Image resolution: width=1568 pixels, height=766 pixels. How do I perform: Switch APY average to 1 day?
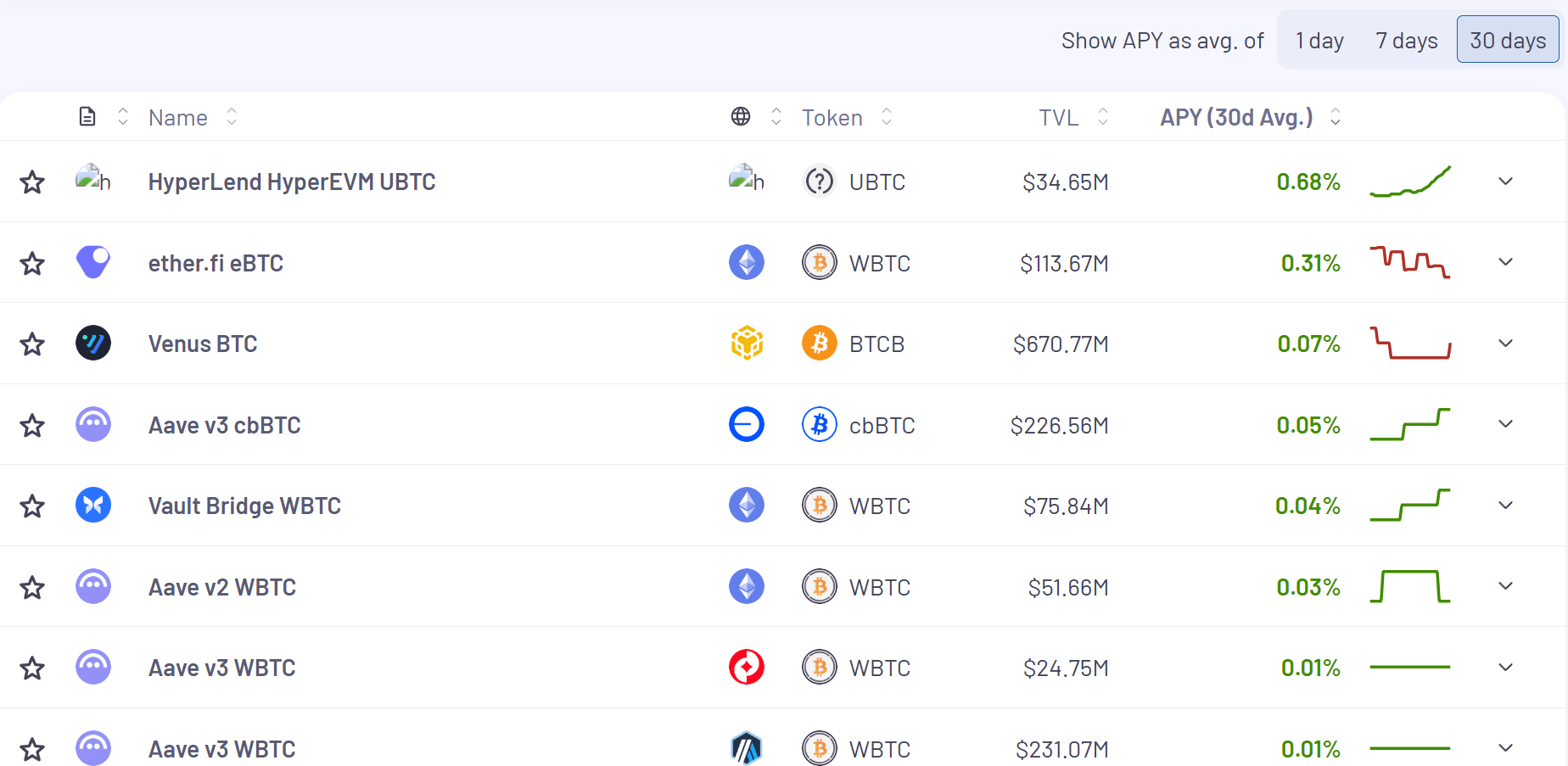1319,41
